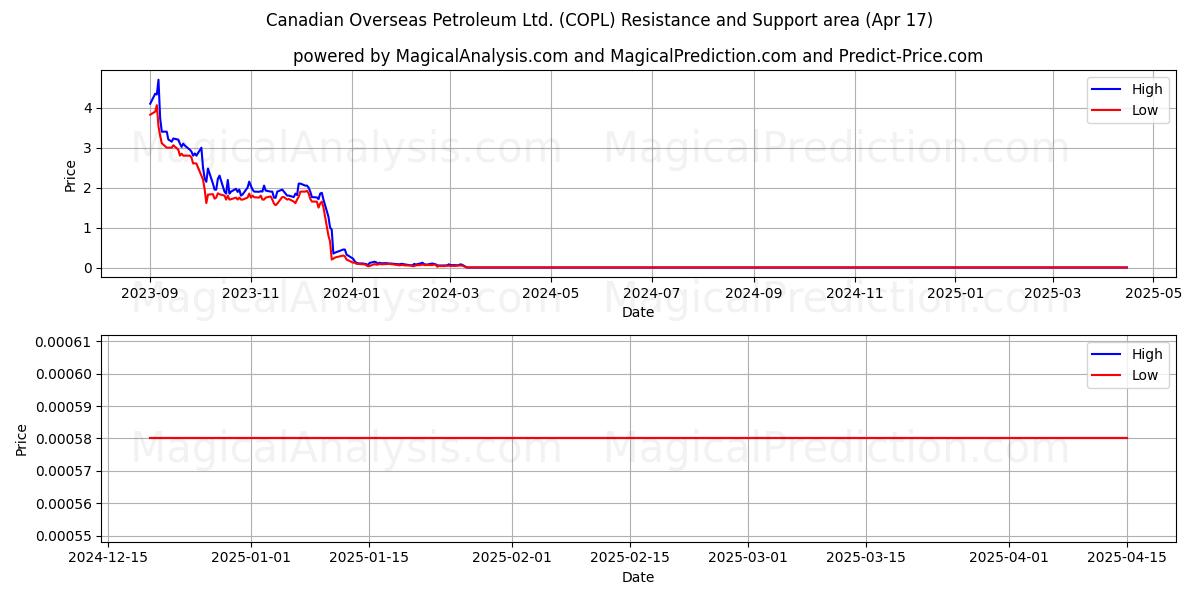Image resolution: width=1200 pixels, height=600 pixels.
Task: Click the 2024-11 date tick label
Action: (856, 292)
